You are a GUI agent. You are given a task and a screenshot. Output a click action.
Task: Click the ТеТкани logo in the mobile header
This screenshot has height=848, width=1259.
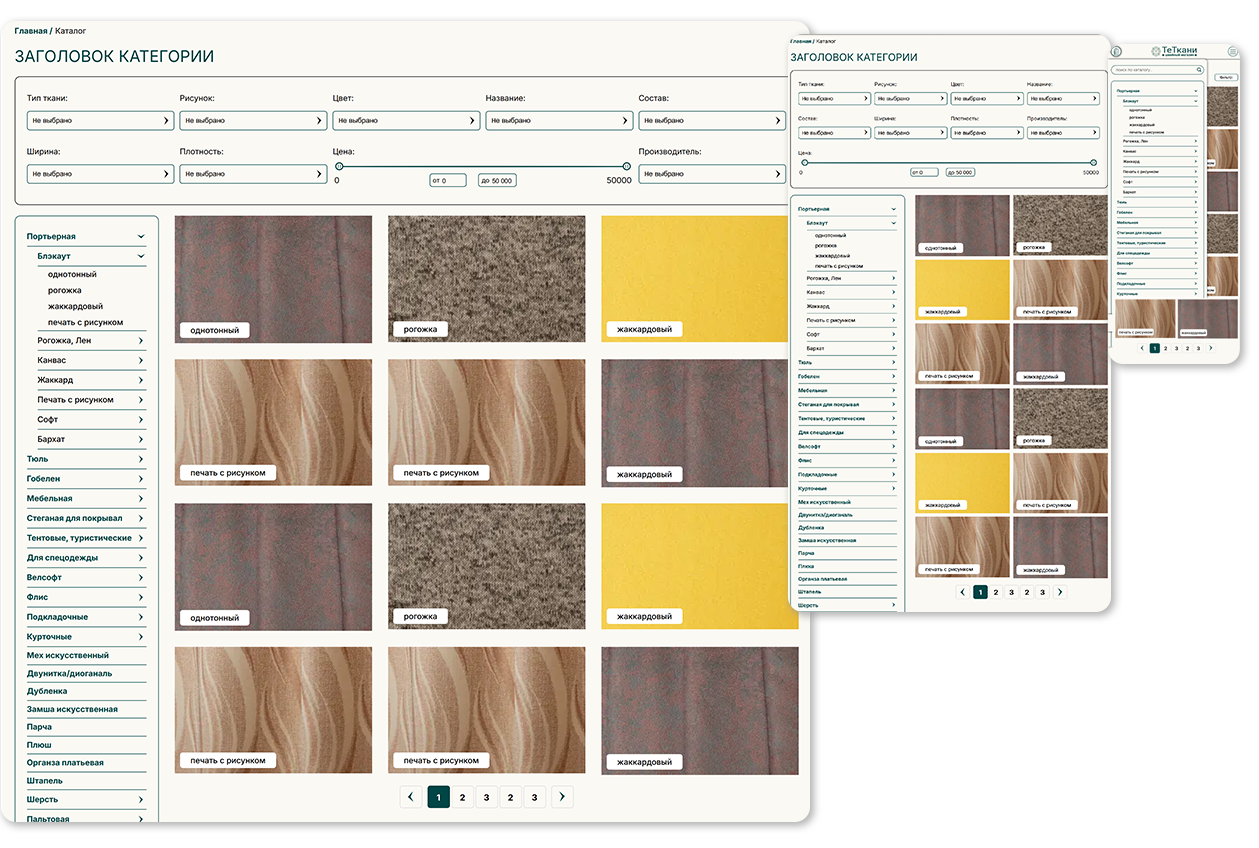tap(1175, 51)
